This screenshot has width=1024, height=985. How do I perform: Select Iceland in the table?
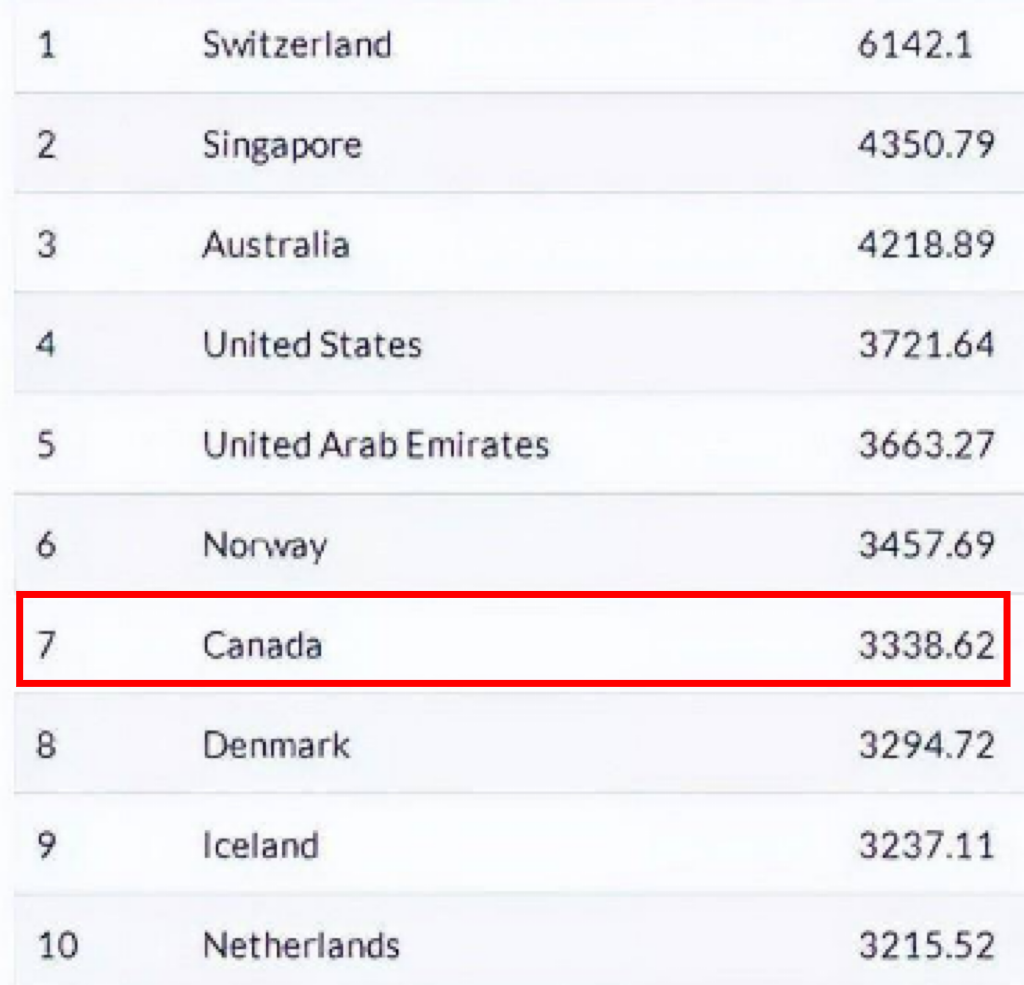tap(261, 845)
